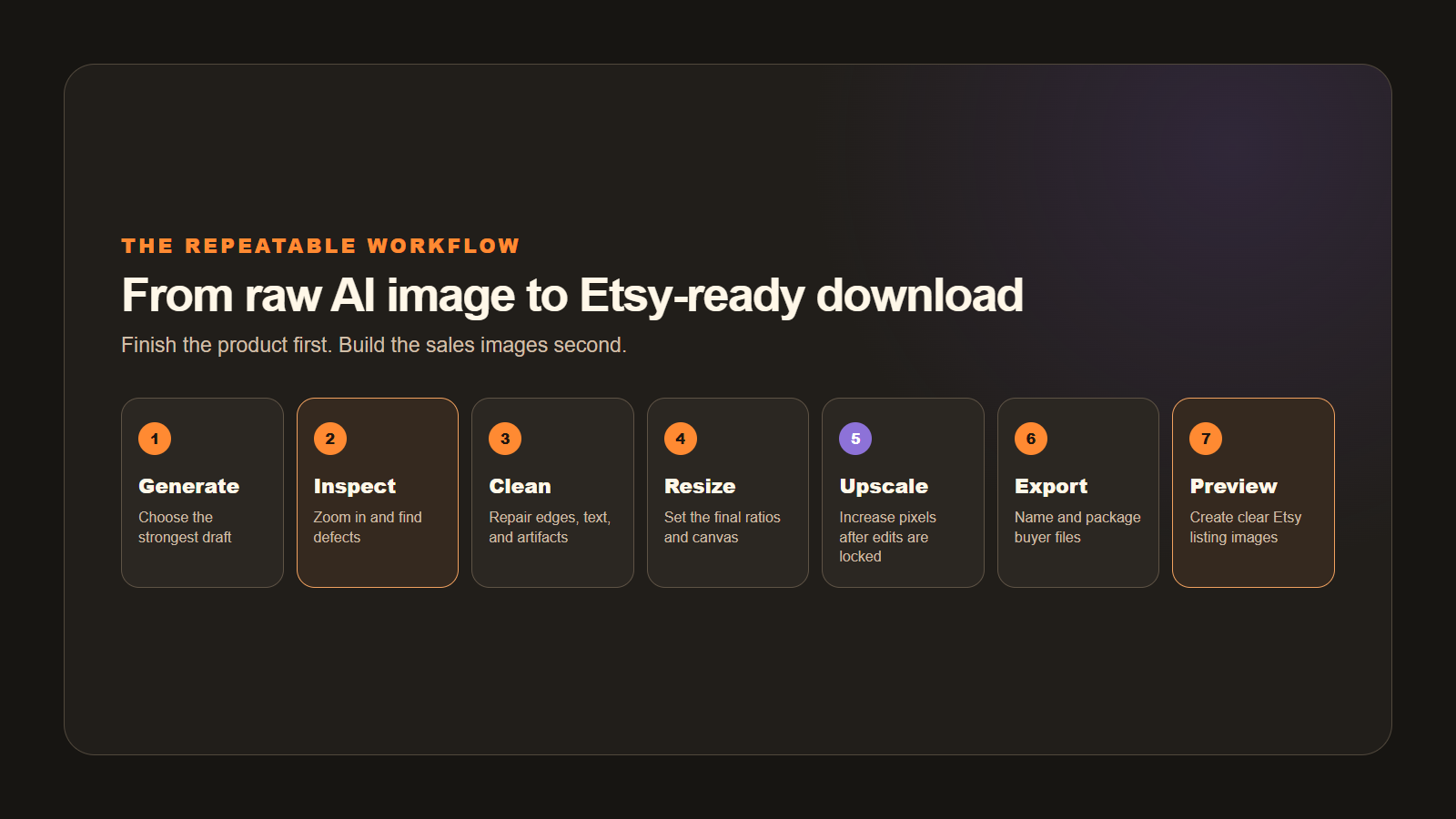Select the Upscale step title

point(884,487)
